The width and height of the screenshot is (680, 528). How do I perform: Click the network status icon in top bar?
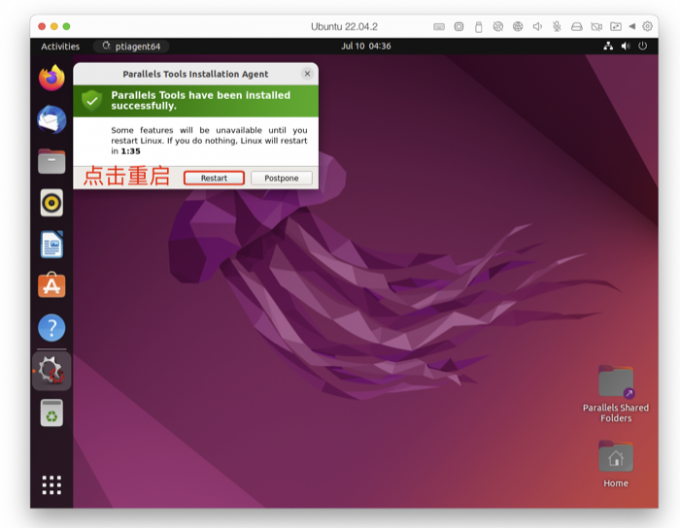608,46
